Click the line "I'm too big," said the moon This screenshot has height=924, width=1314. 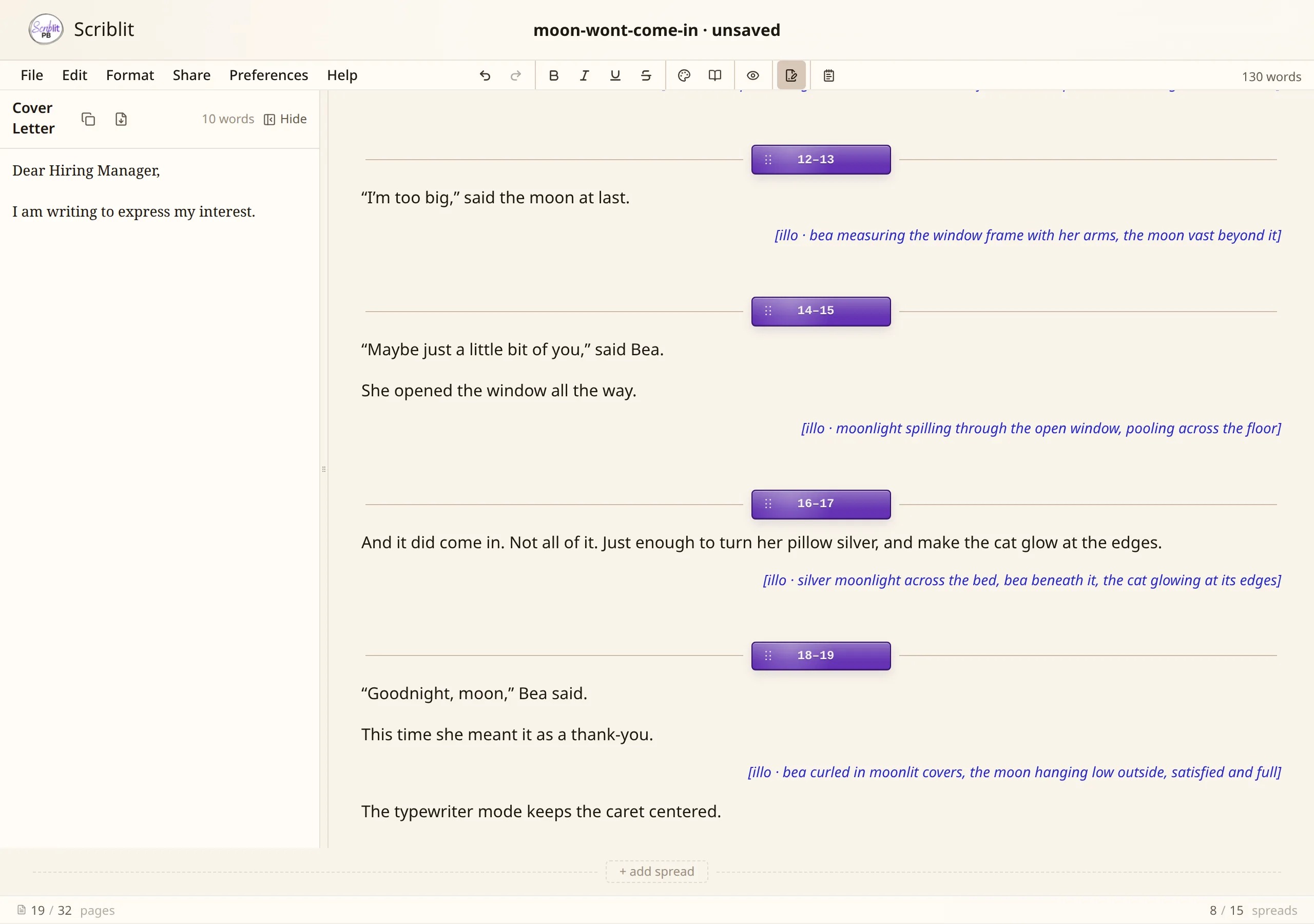(x=495, y=198)
